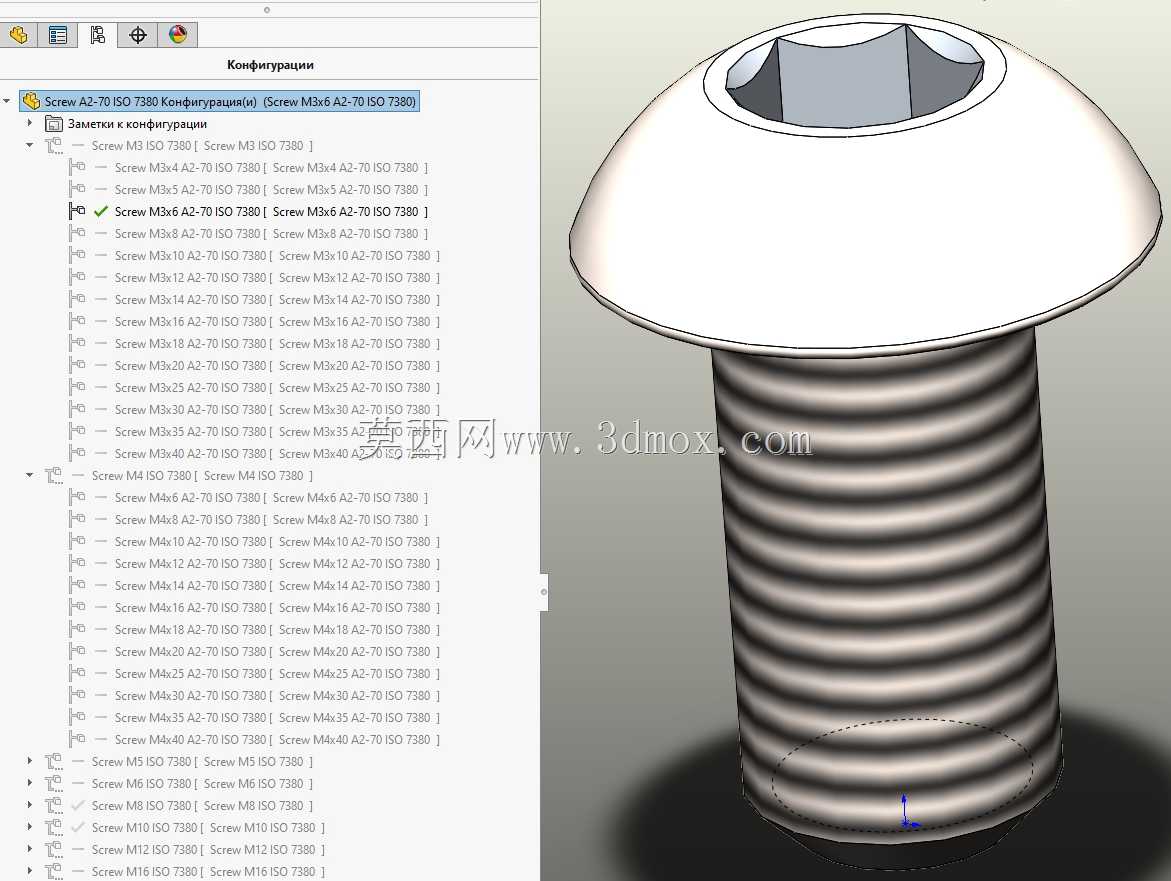Click the panel collapse handle on the splitter
Viewport: 1171px width, 881px height.
544,592
